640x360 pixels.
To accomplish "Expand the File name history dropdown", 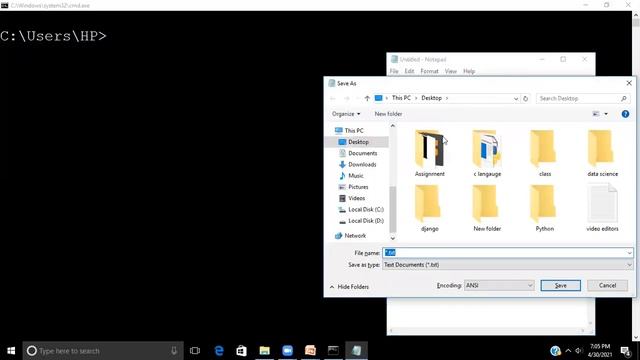I will point(629,253).
